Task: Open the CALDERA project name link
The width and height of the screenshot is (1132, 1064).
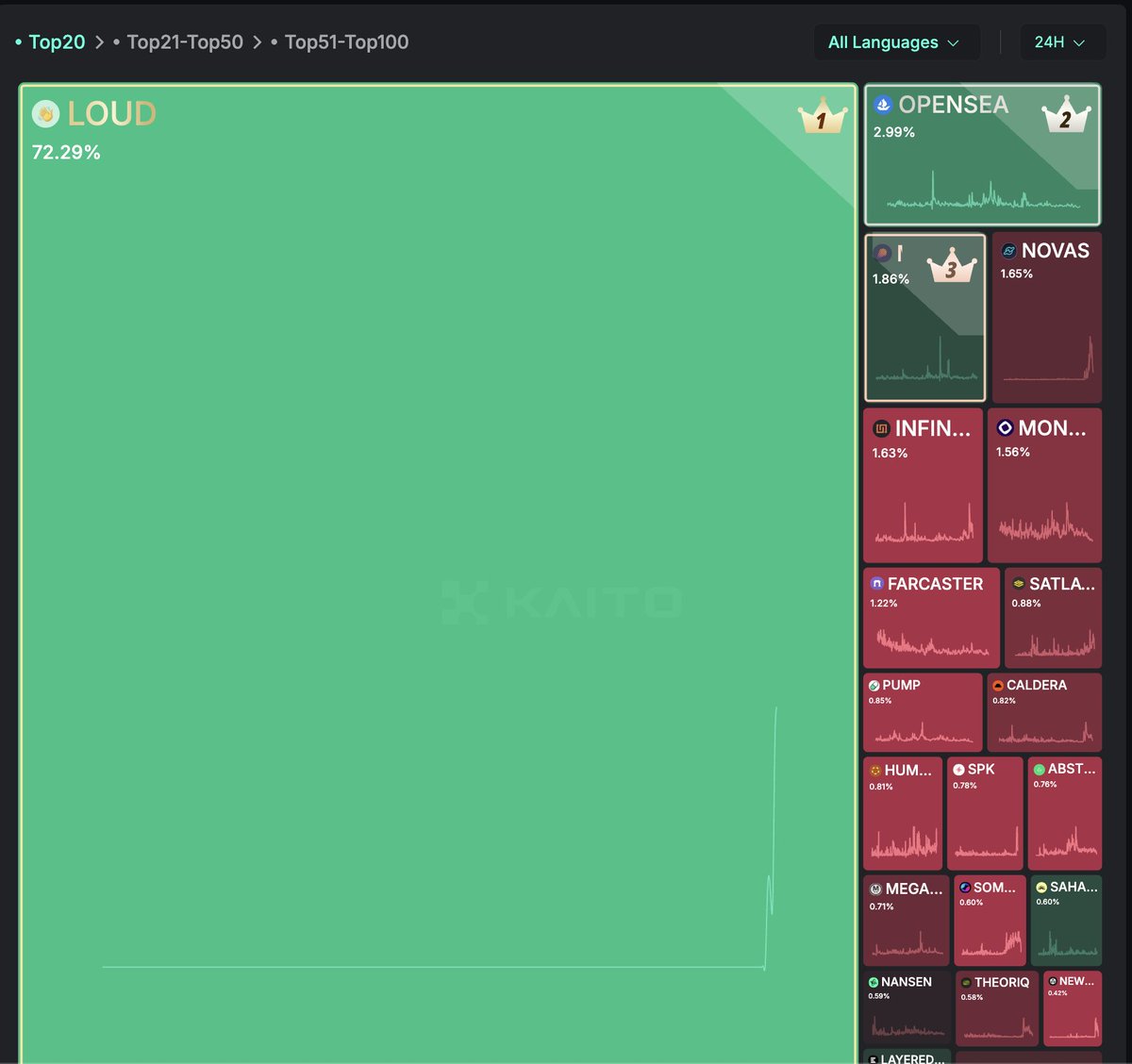Action: [1037, 686]
